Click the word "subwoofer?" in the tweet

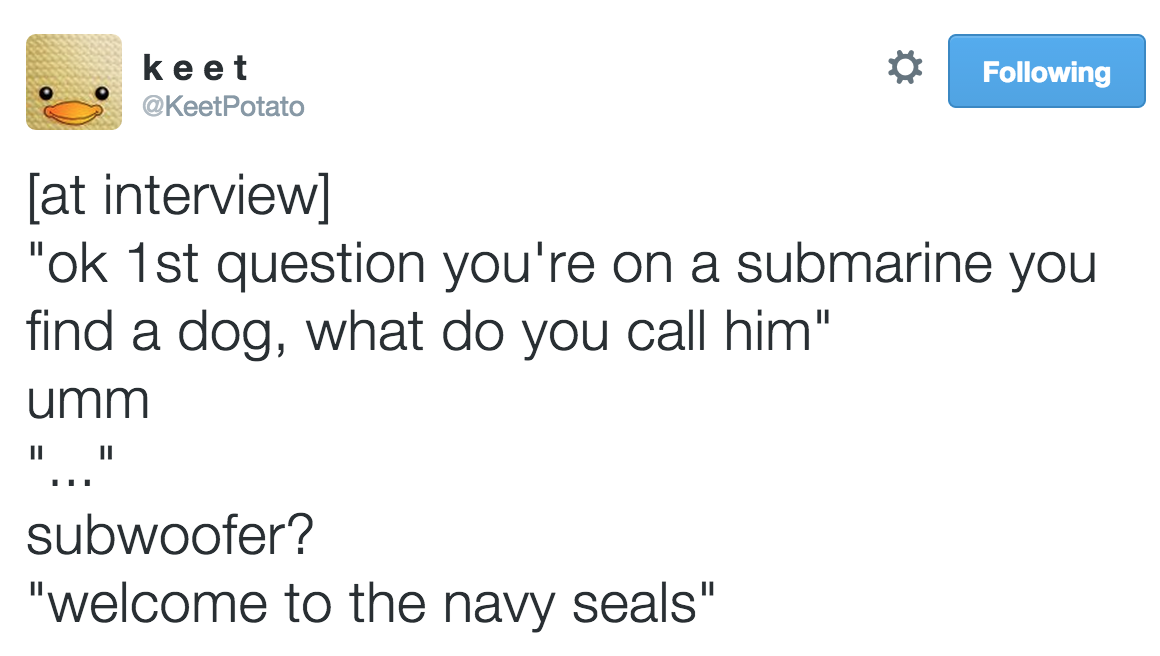click(170, 535)
